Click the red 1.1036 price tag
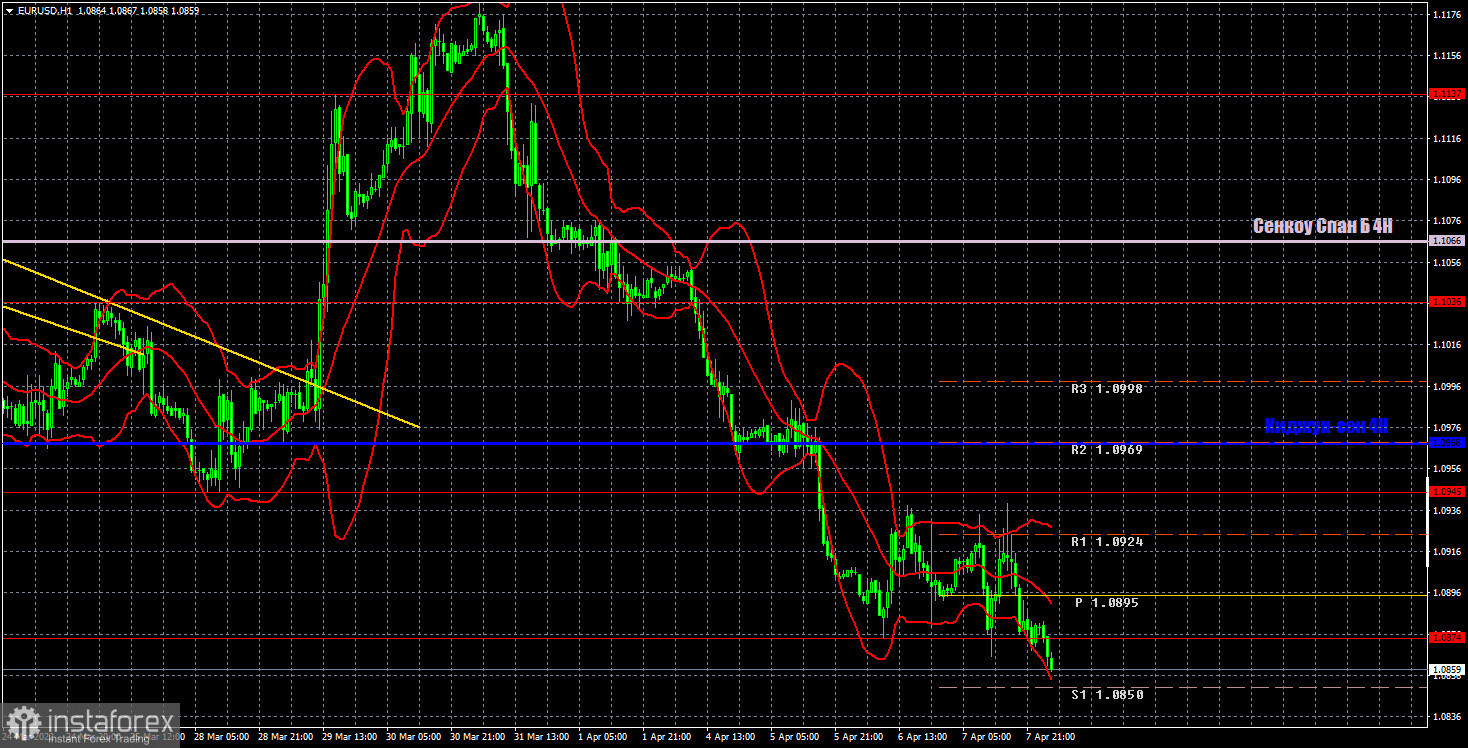This screenshot has height=748, width=1468. [x=1448, y=301]
